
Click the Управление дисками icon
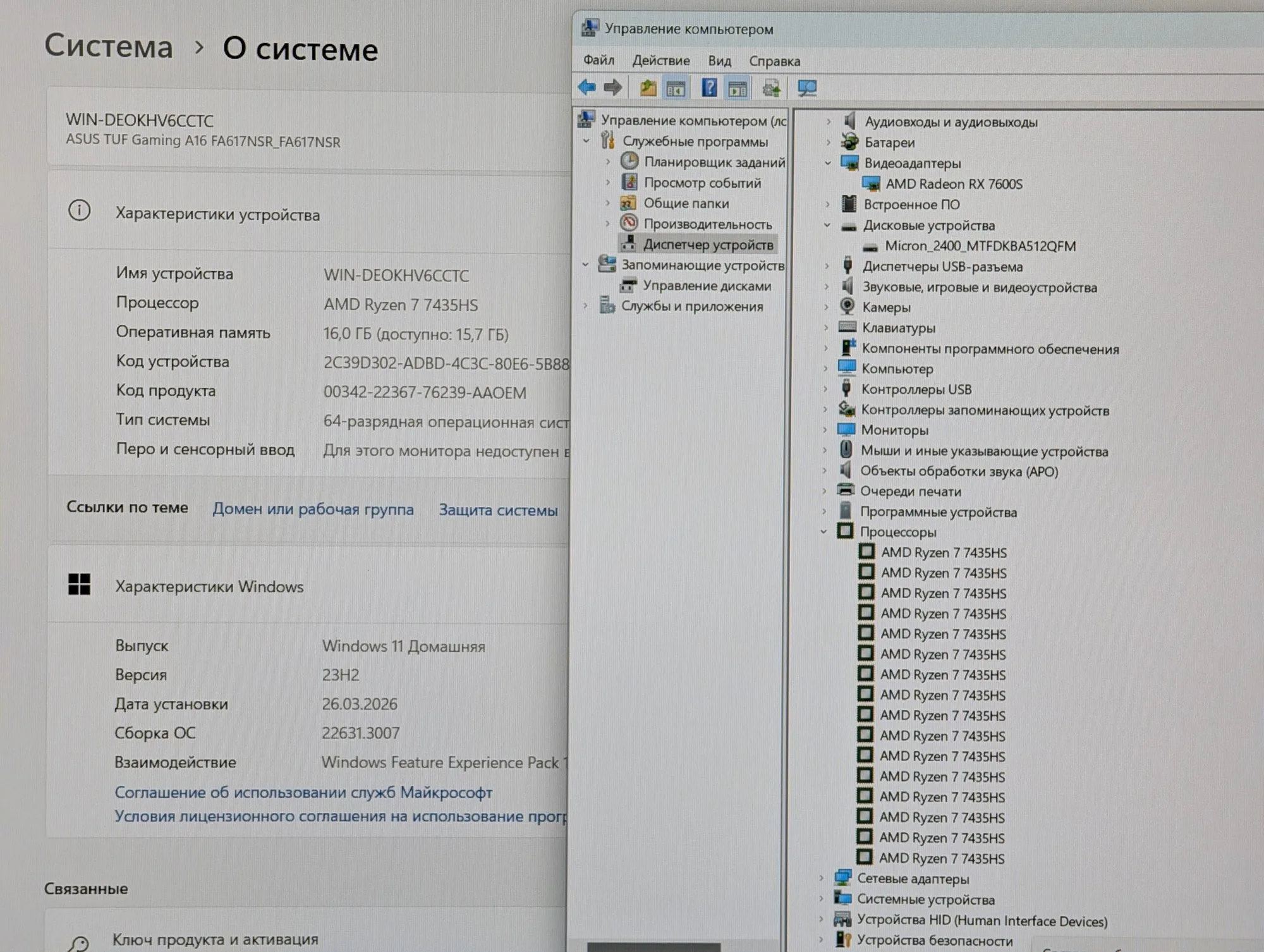point(628,285)
